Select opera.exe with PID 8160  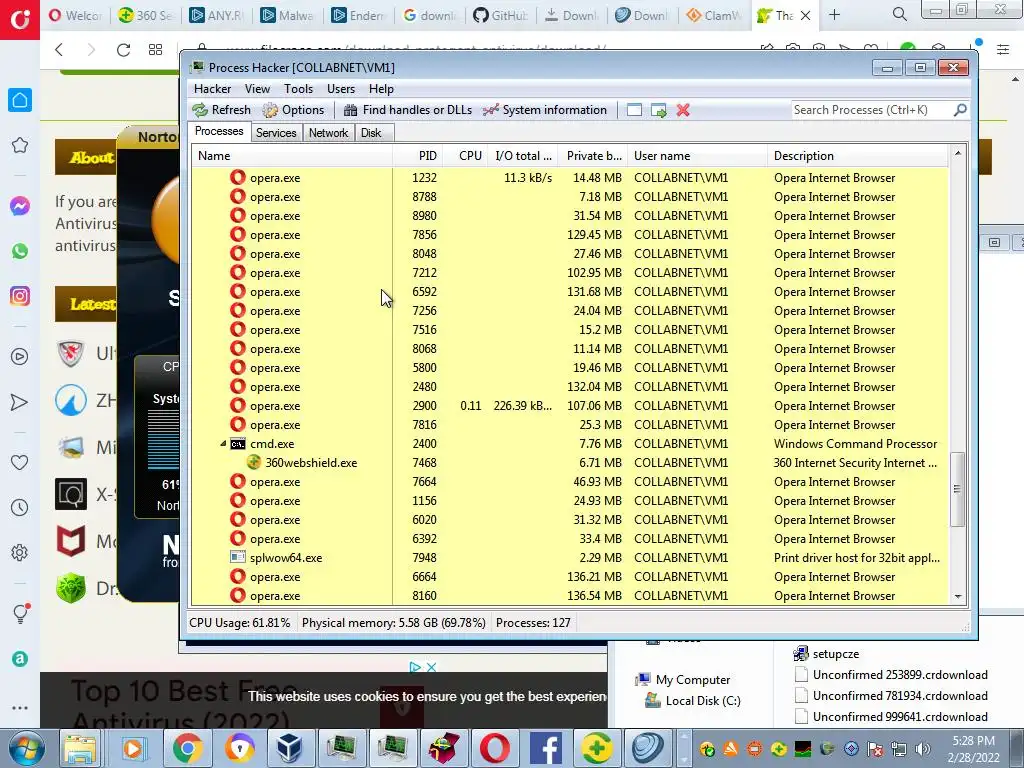click(x=569, y=596)
